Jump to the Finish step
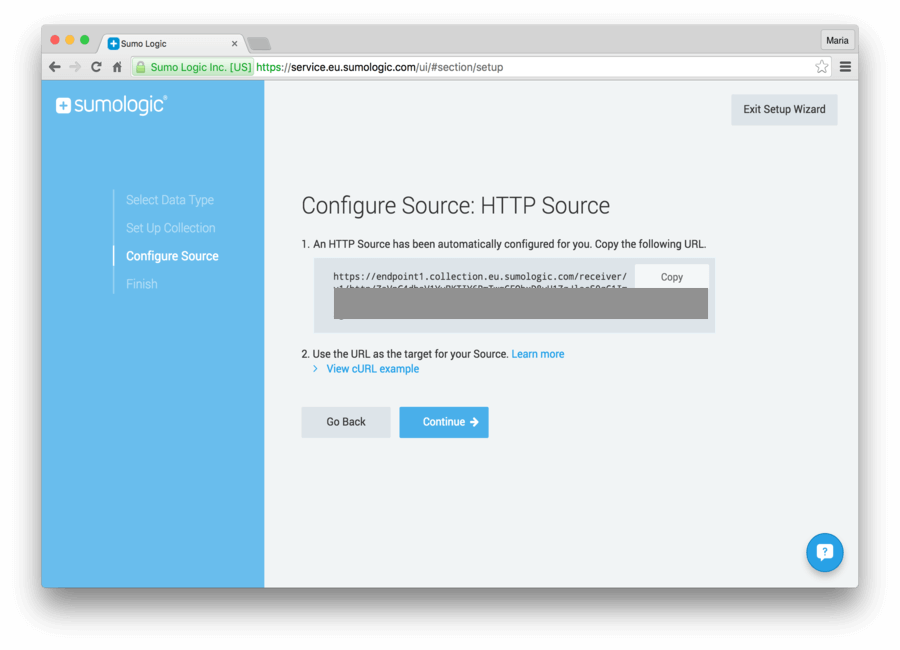The image size is (900, 650). click(142, 284)
